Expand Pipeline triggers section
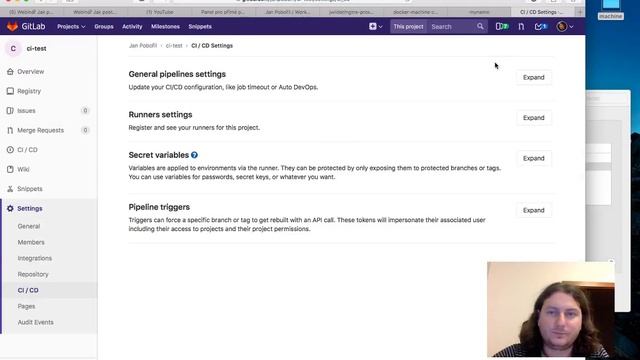The width and height of the screenshot is (640, 360). [x=534, y=210]
